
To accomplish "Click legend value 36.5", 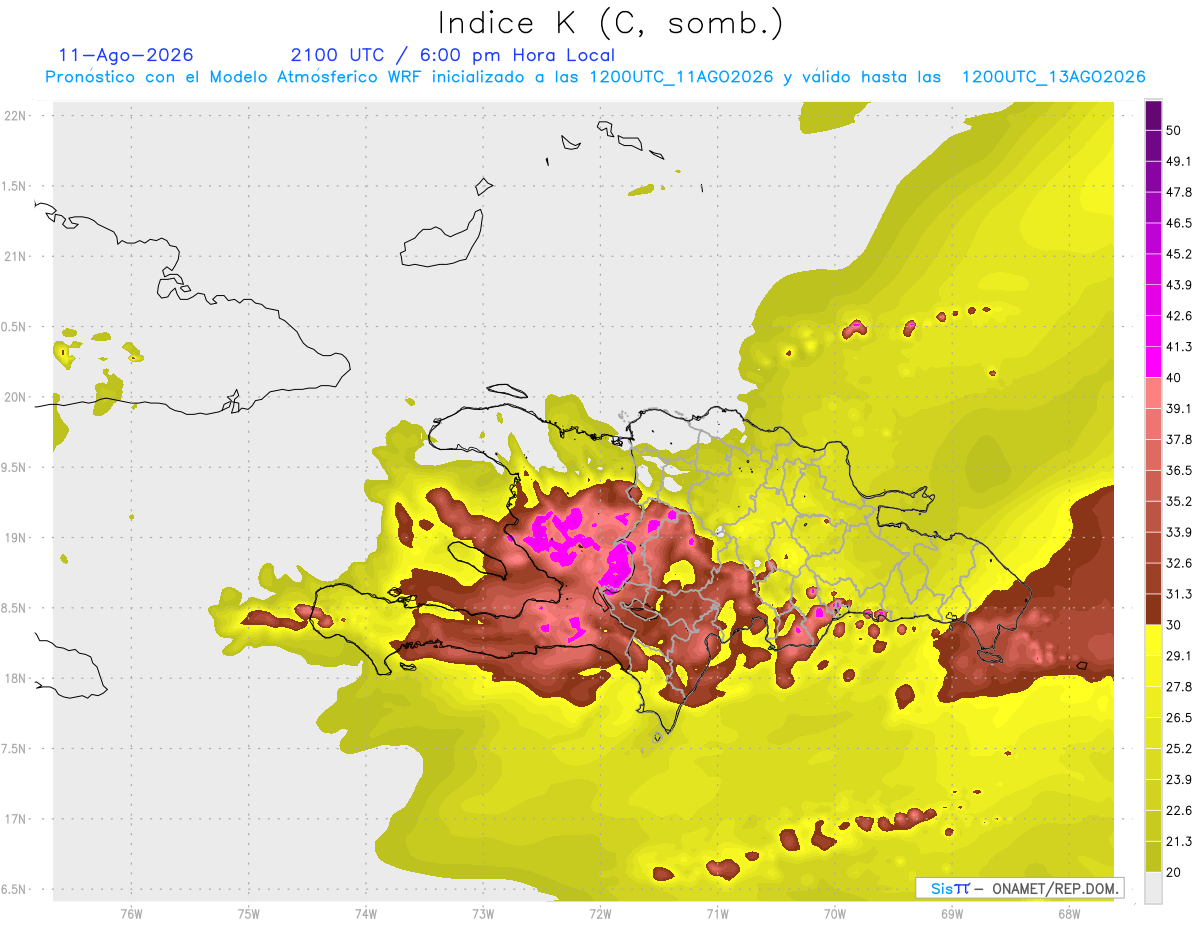I will tap(1179, 470).
